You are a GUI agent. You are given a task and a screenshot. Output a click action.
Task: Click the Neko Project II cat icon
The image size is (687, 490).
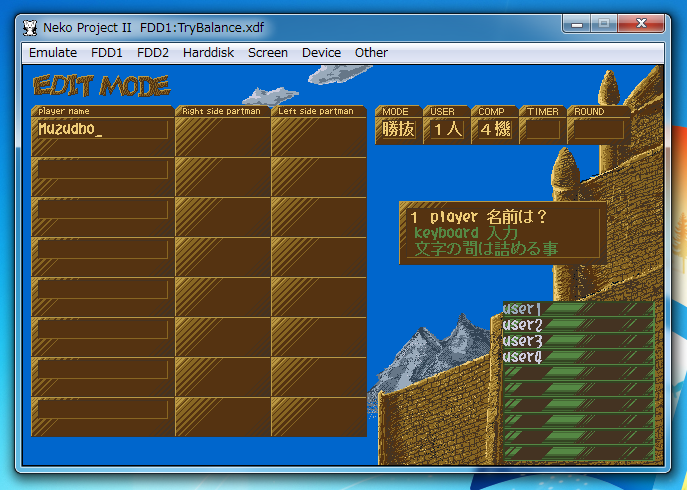point(30,28)
